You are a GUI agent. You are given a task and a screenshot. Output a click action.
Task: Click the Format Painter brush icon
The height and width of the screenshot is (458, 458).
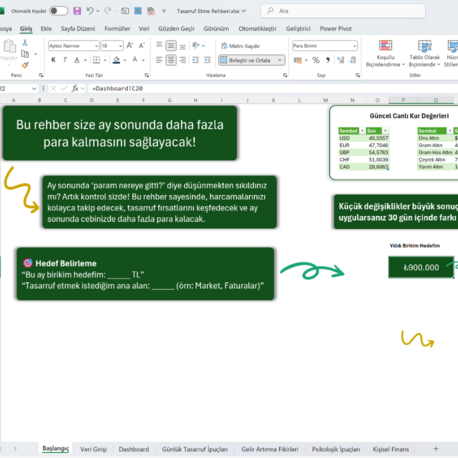pos(25,65)
